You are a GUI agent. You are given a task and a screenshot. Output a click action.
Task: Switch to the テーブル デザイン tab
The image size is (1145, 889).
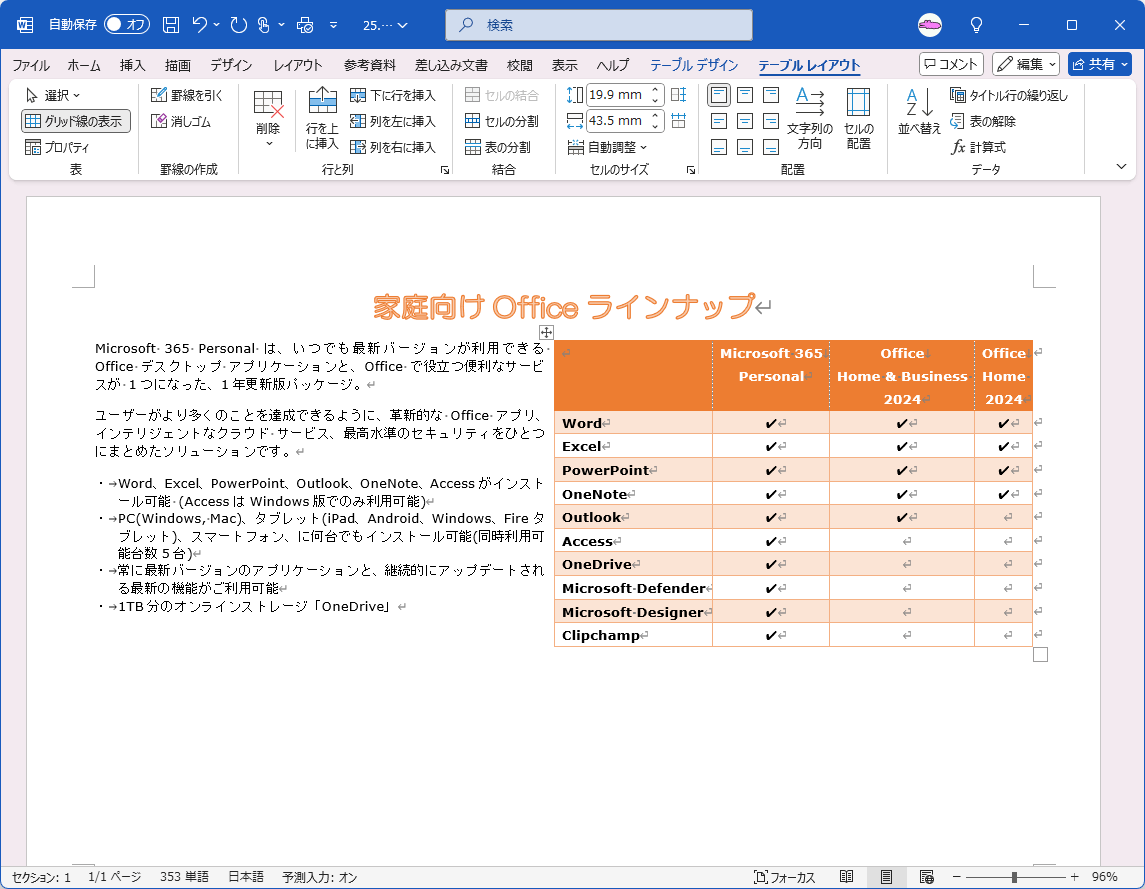[x=694, y=65]
